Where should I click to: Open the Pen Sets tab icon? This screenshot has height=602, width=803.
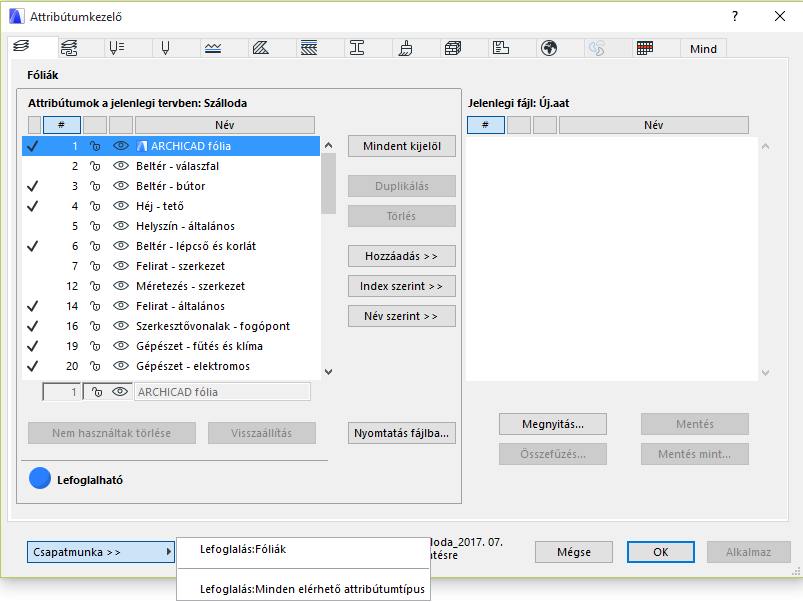click(x=117, y=48)
